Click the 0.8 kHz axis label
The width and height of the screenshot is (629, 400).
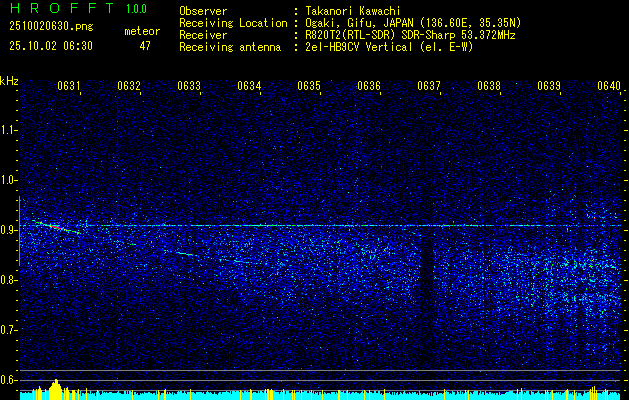pos(9,280)
